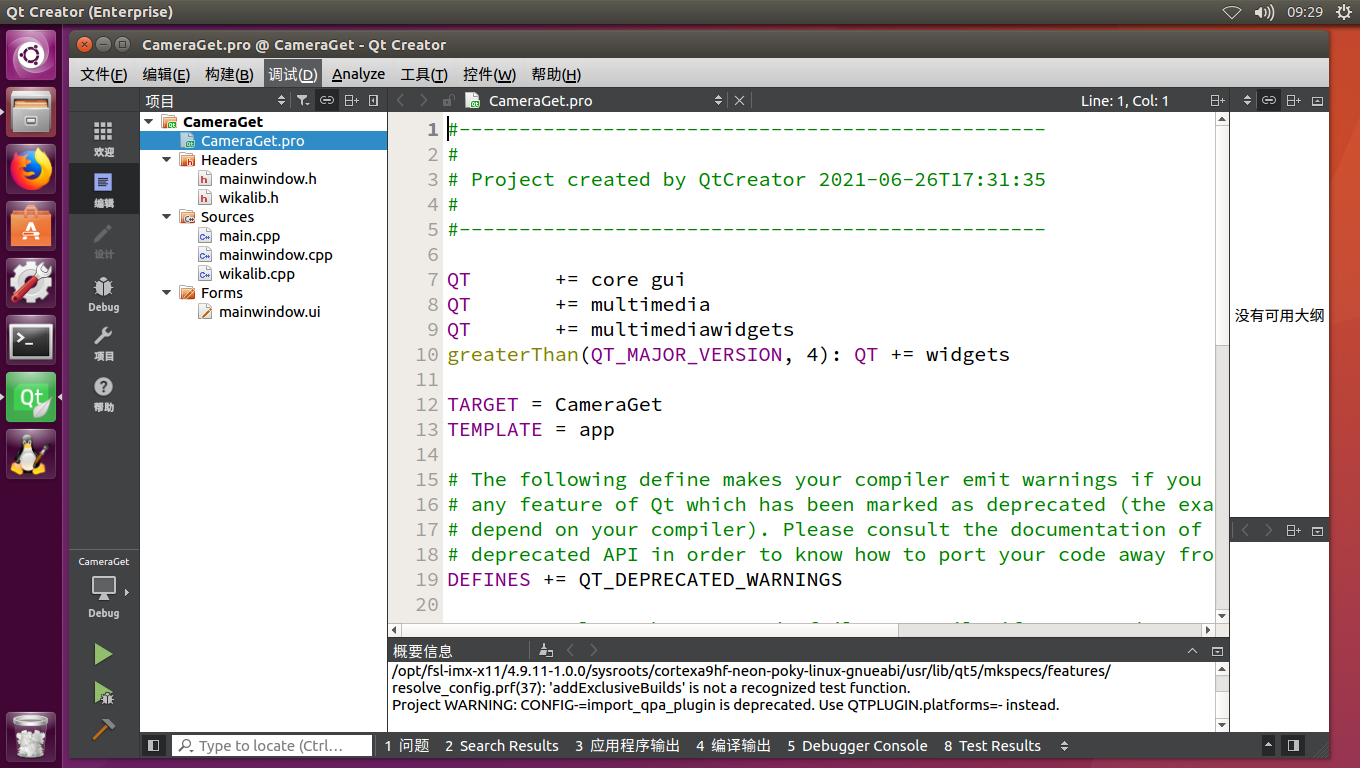Open the Analyze menu
This screenshot has width=1360, height=768.
coord(358,74)
